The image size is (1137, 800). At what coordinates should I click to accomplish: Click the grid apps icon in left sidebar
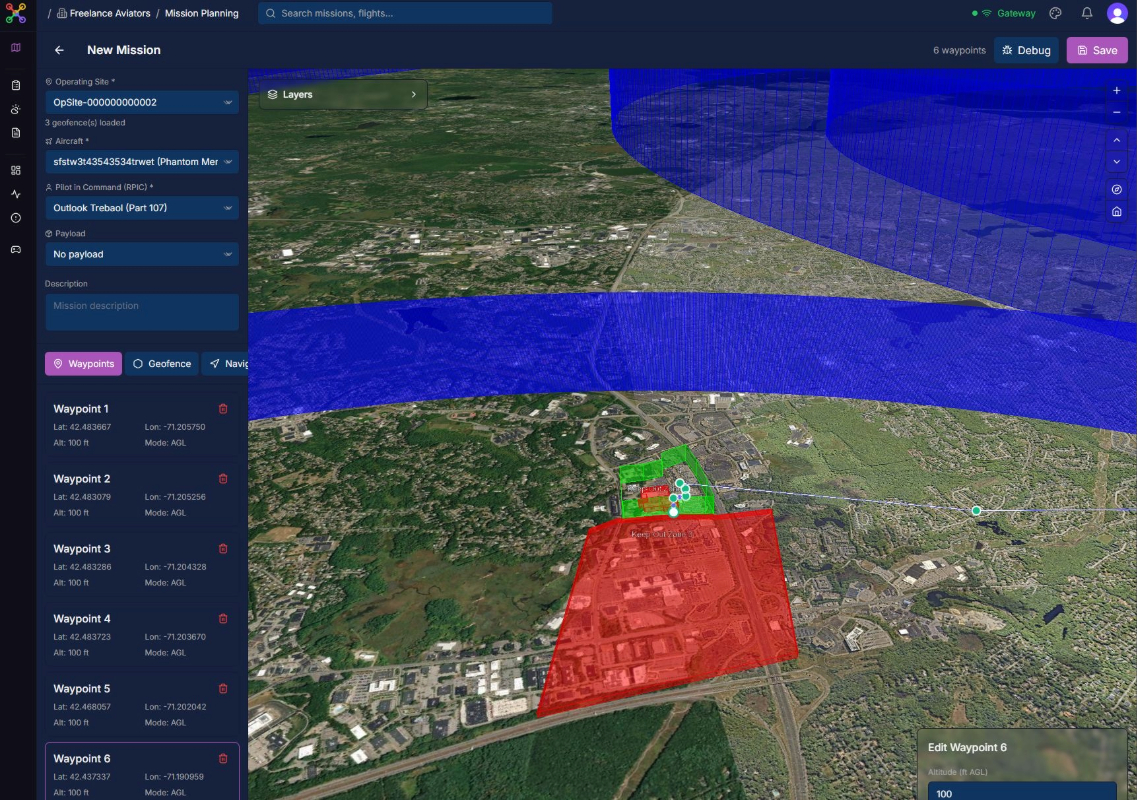click(x=15, y=170)
